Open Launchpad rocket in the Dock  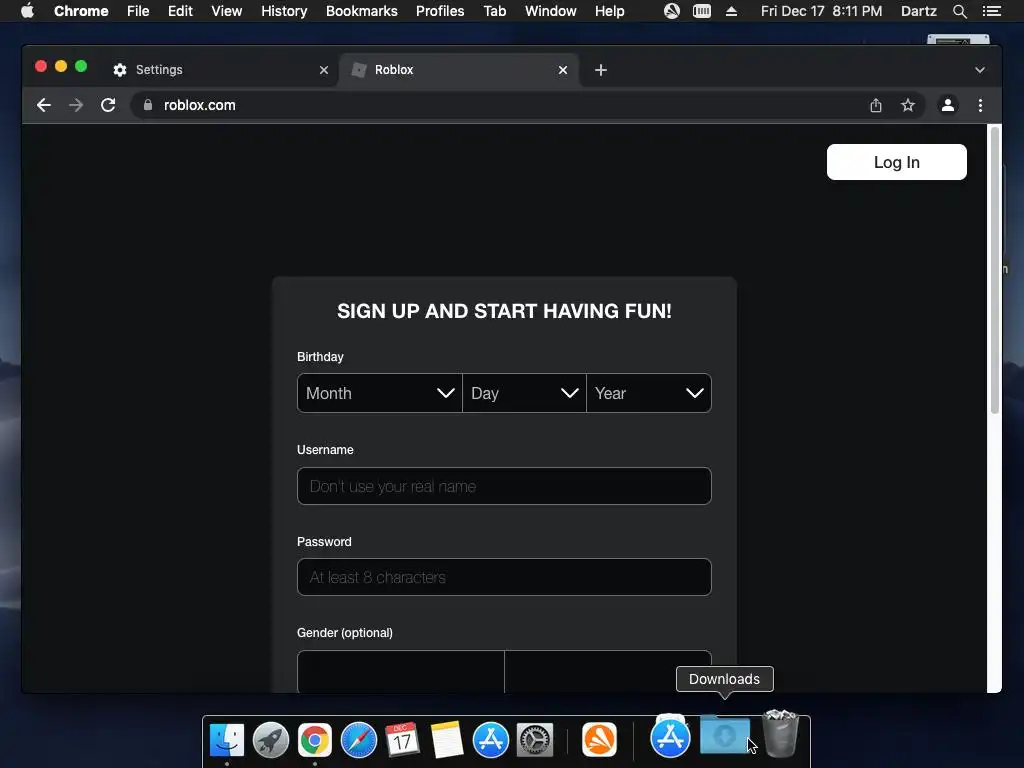point(271,740)
